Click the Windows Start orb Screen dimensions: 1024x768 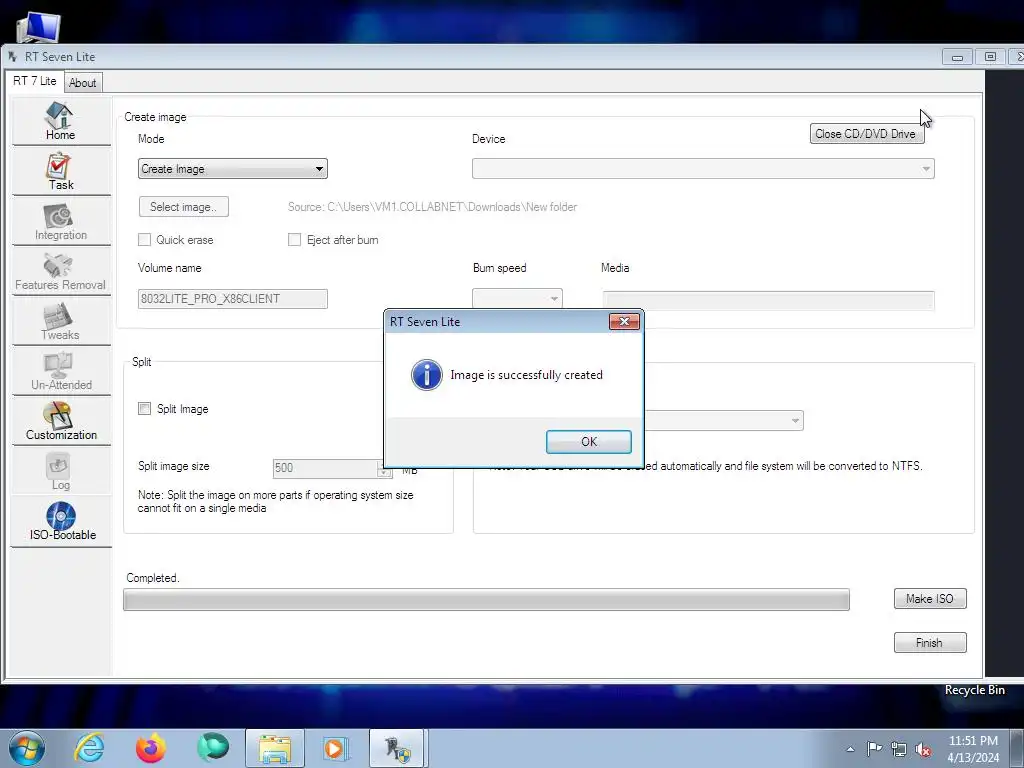coord(27,748)
